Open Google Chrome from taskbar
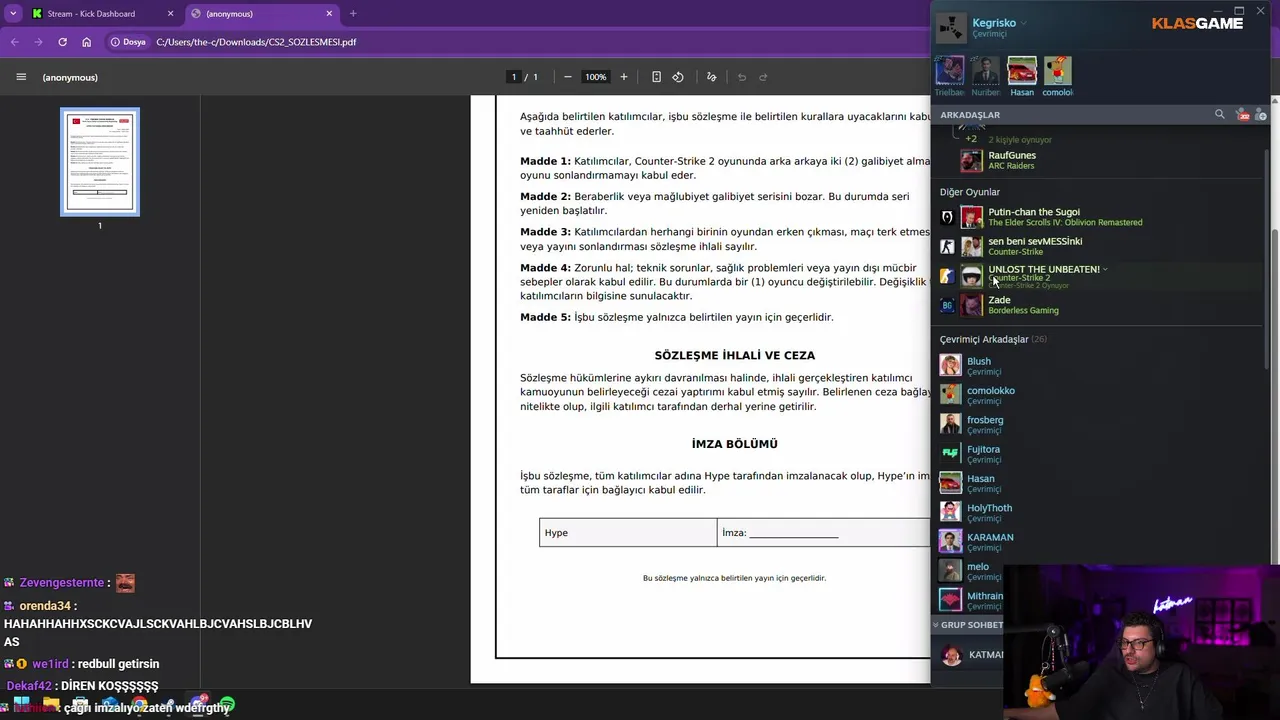The image size is (1280, 720). tap(139, 706)
